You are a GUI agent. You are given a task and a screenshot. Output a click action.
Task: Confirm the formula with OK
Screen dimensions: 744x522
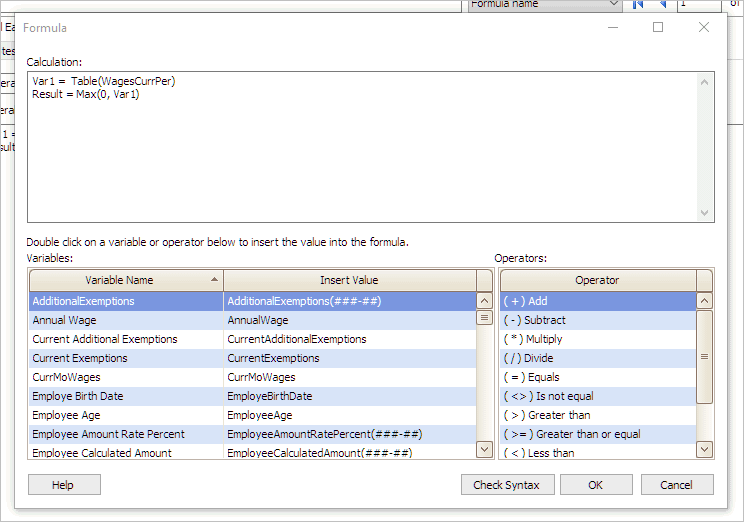596,485
